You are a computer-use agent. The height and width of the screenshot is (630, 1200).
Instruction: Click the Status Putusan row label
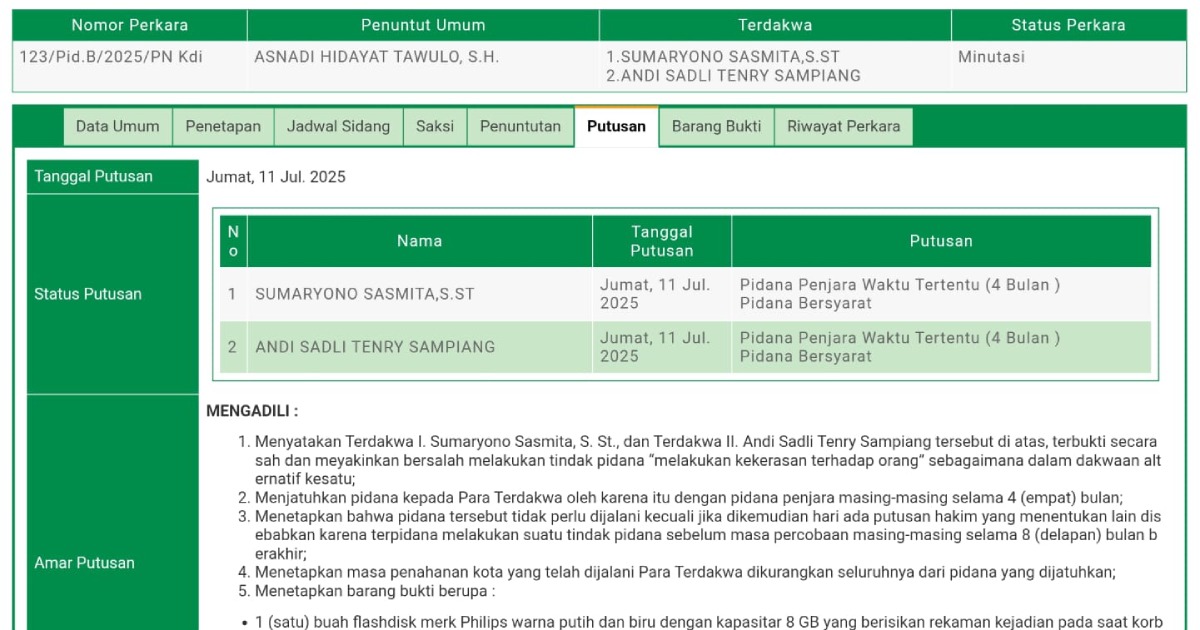(112, 294)
